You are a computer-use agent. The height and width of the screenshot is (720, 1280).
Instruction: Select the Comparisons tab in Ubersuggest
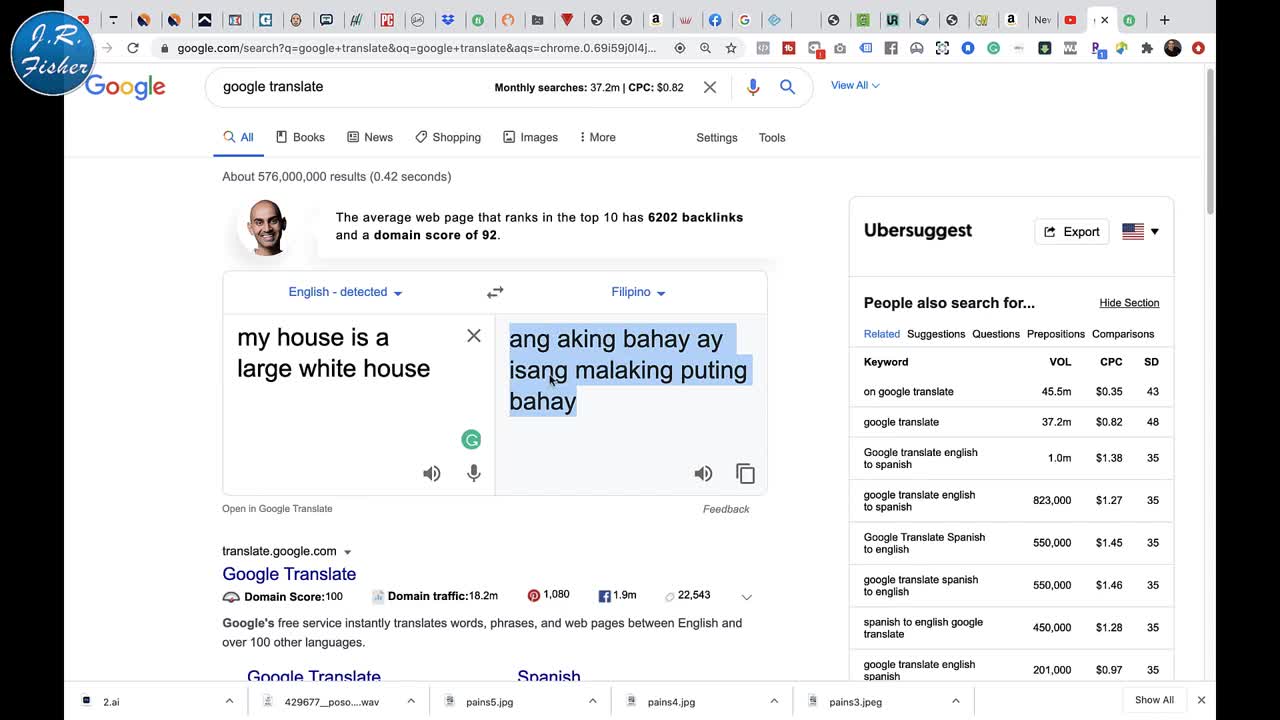(x=1123, y=334)
